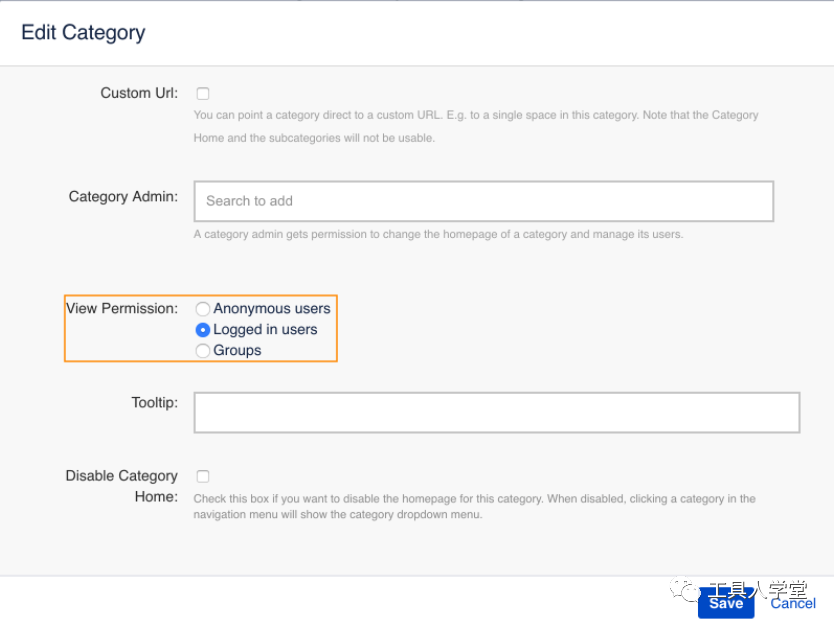Click the WeChat logo watermark icon

click(685, 589)
